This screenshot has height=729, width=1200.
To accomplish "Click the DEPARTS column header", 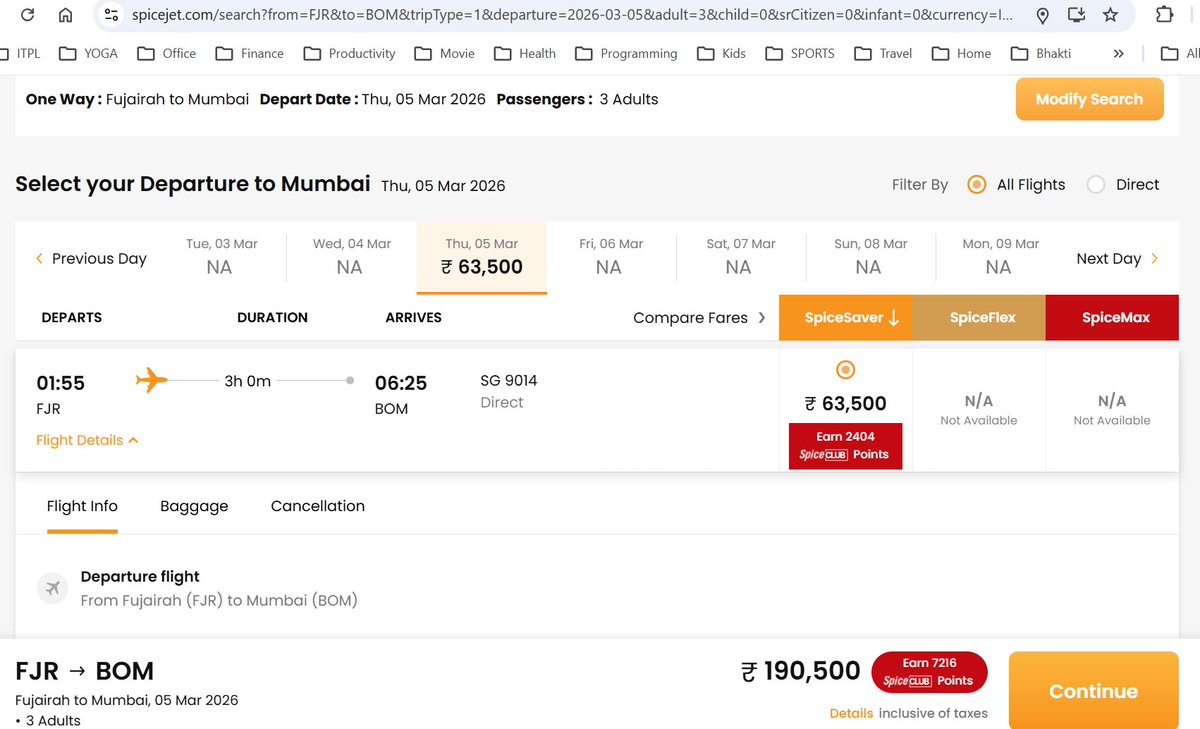I will click(72, 317).
